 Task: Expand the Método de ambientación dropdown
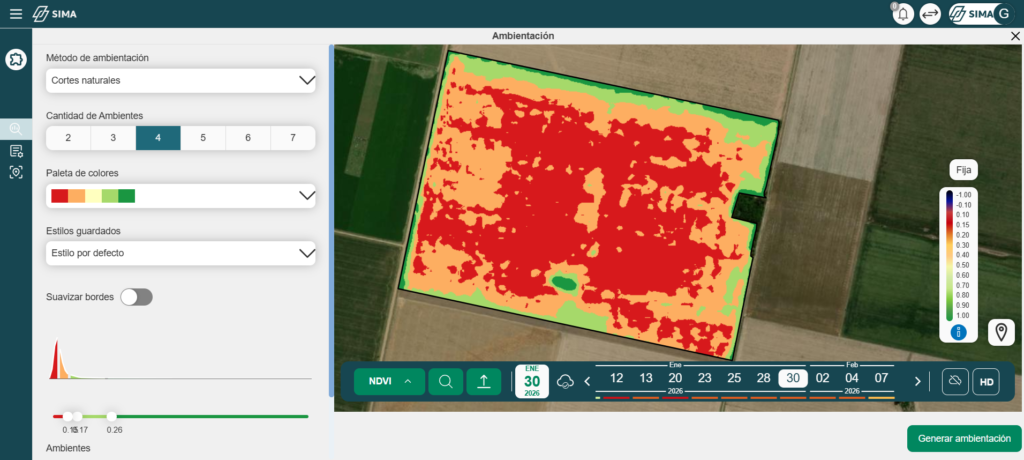tap(181, 80)
